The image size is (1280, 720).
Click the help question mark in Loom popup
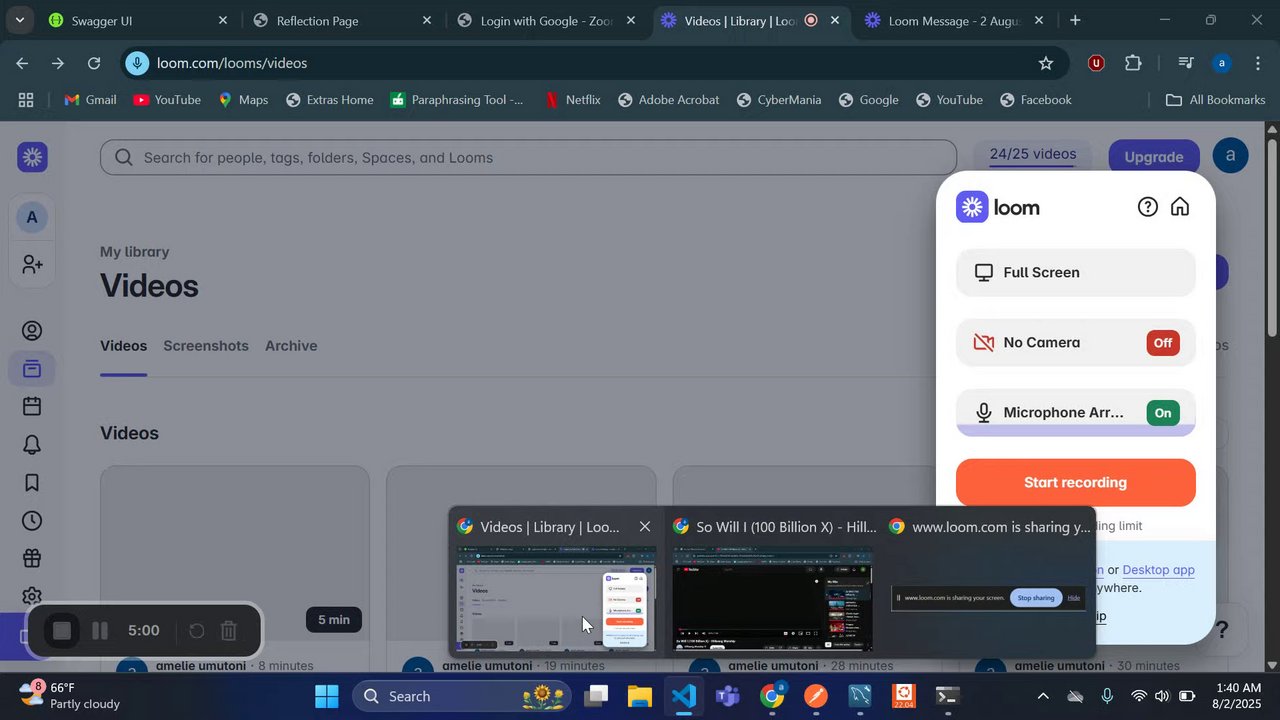1148,207
